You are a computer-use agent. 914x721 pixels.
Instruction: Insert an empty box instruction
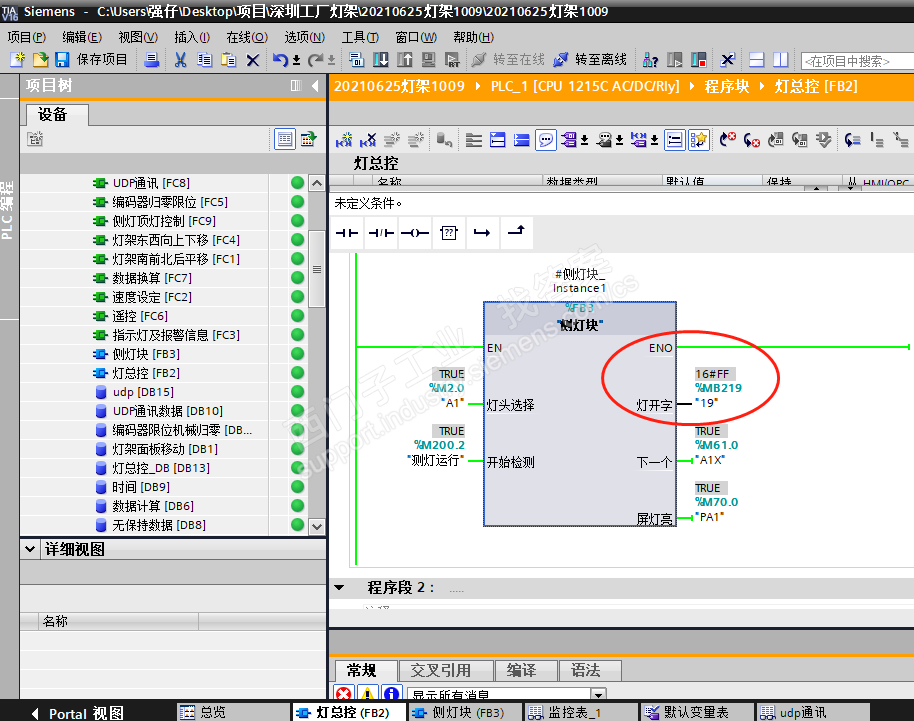coord(449,233)
